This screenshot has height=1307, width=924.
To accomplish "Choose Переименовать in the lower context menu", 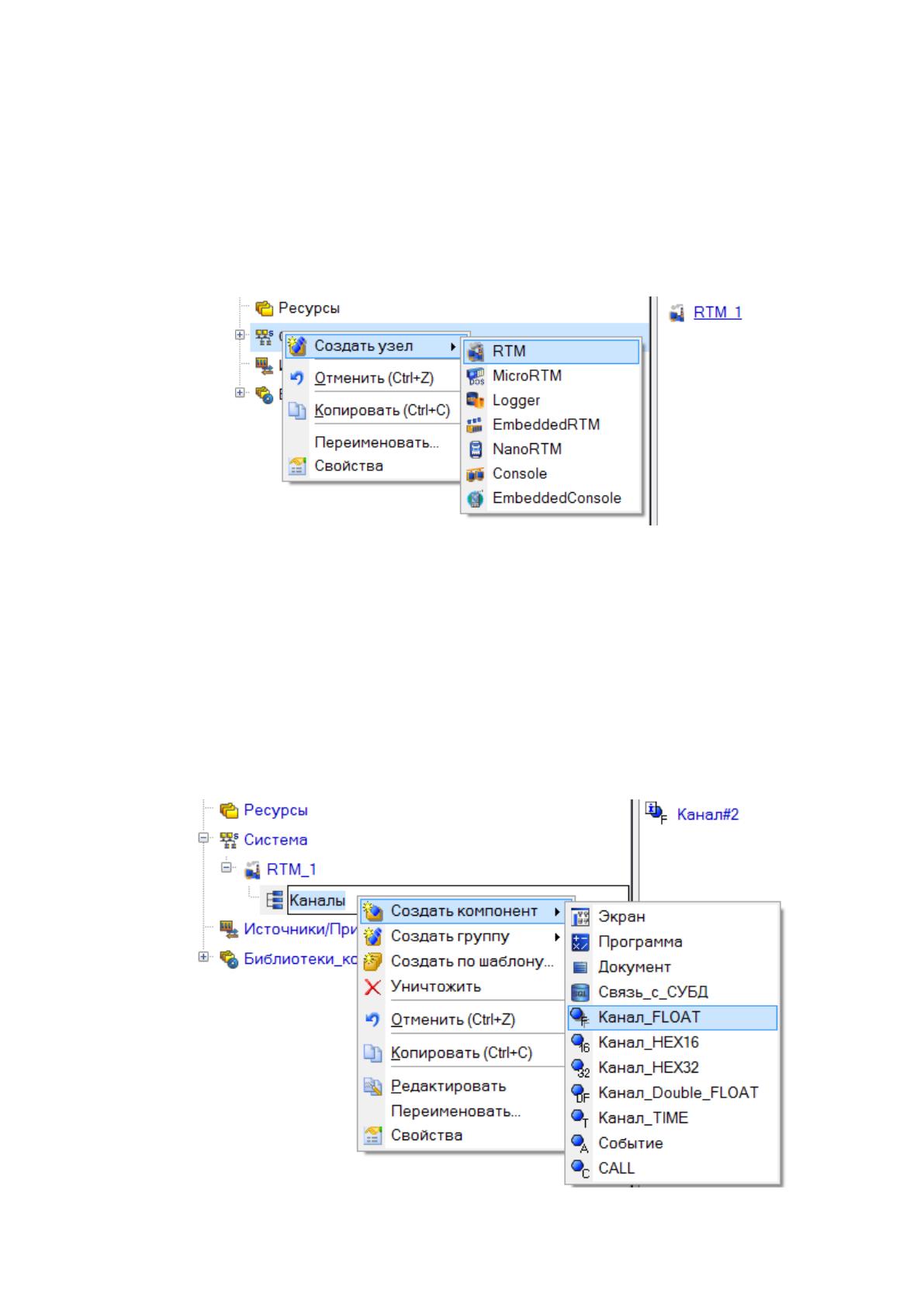I will pos(455,1111).
